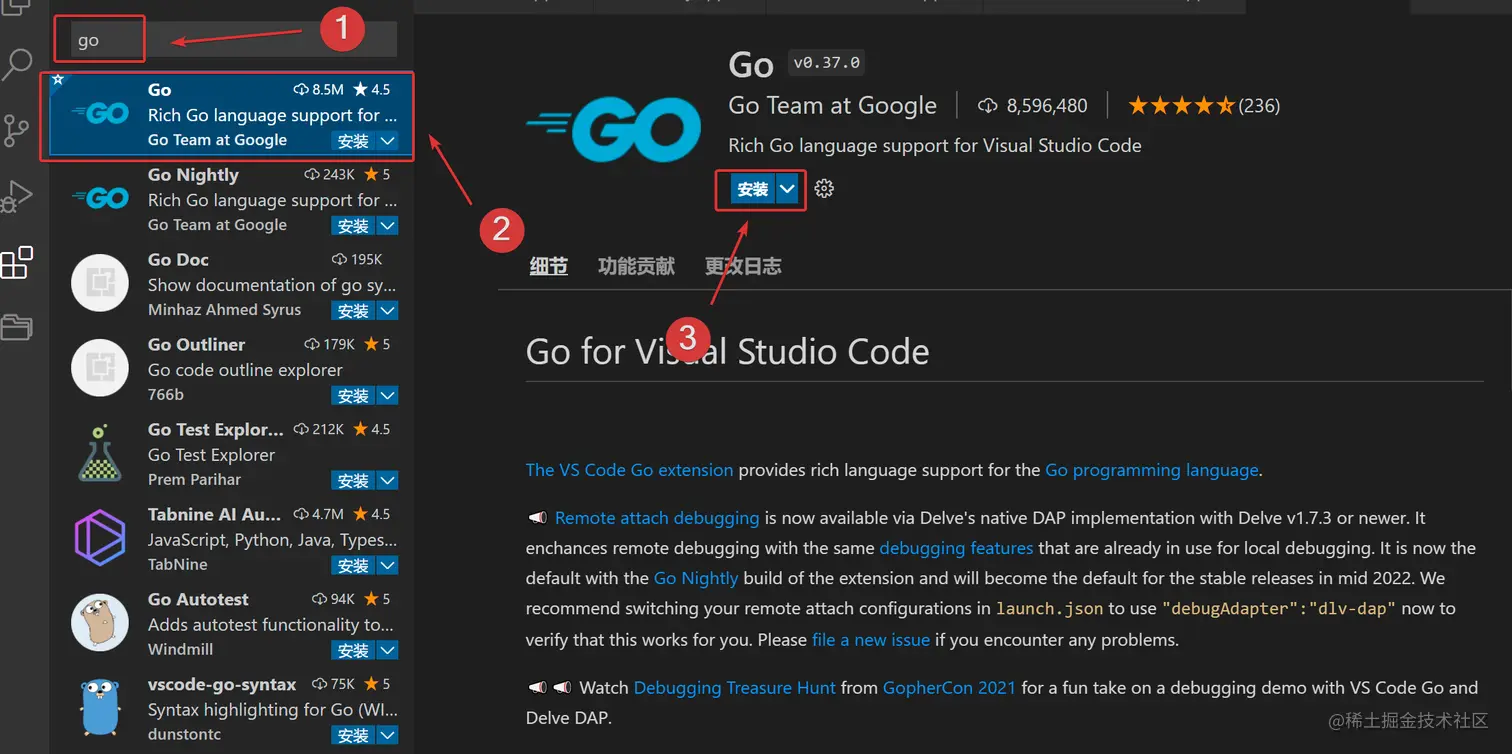
Task: Click the Go Test Explorer flask icon
Action: (100, 453)
